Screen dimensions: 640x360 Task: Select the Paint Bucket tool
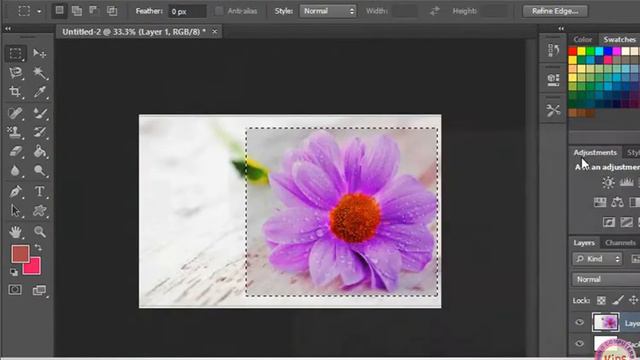click(x=40, y=151)
